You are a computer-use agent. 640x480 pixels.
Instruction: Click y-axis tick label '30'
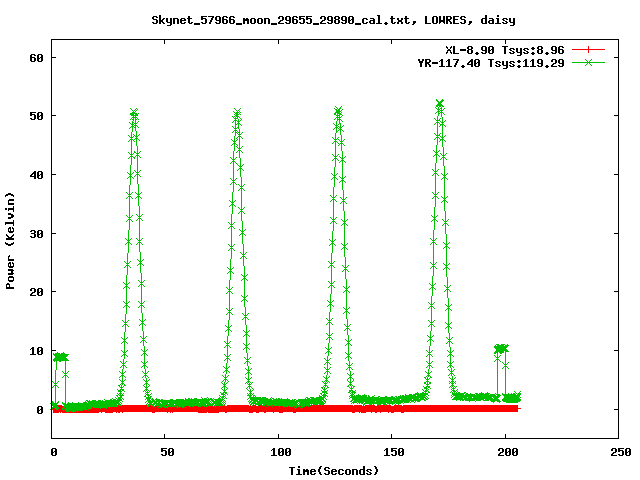(x=36, y=233)
